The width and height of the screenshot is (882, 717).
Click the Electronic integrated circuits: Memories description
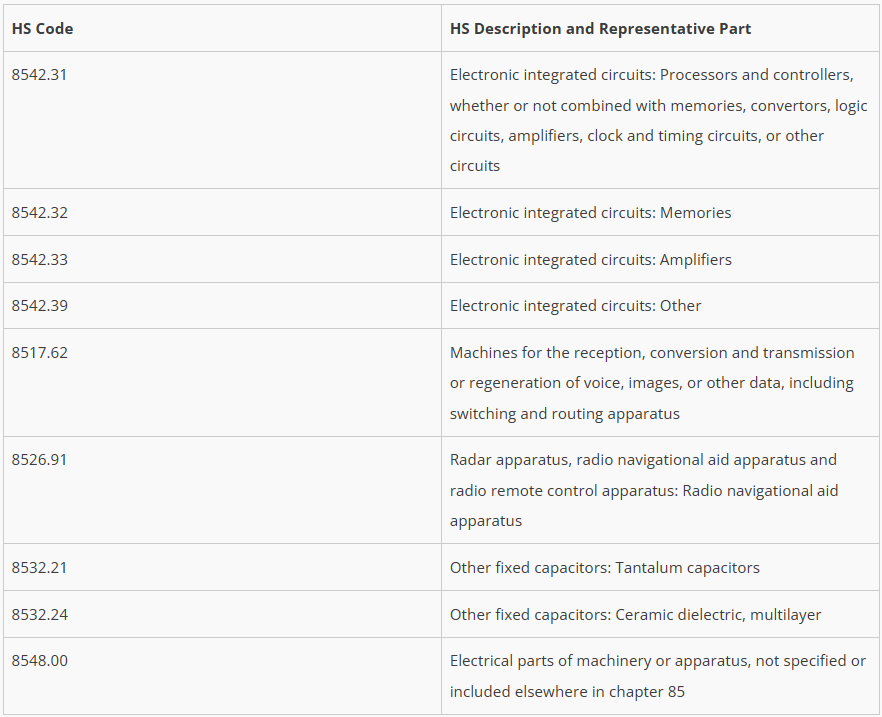click(x=590, y=212)
